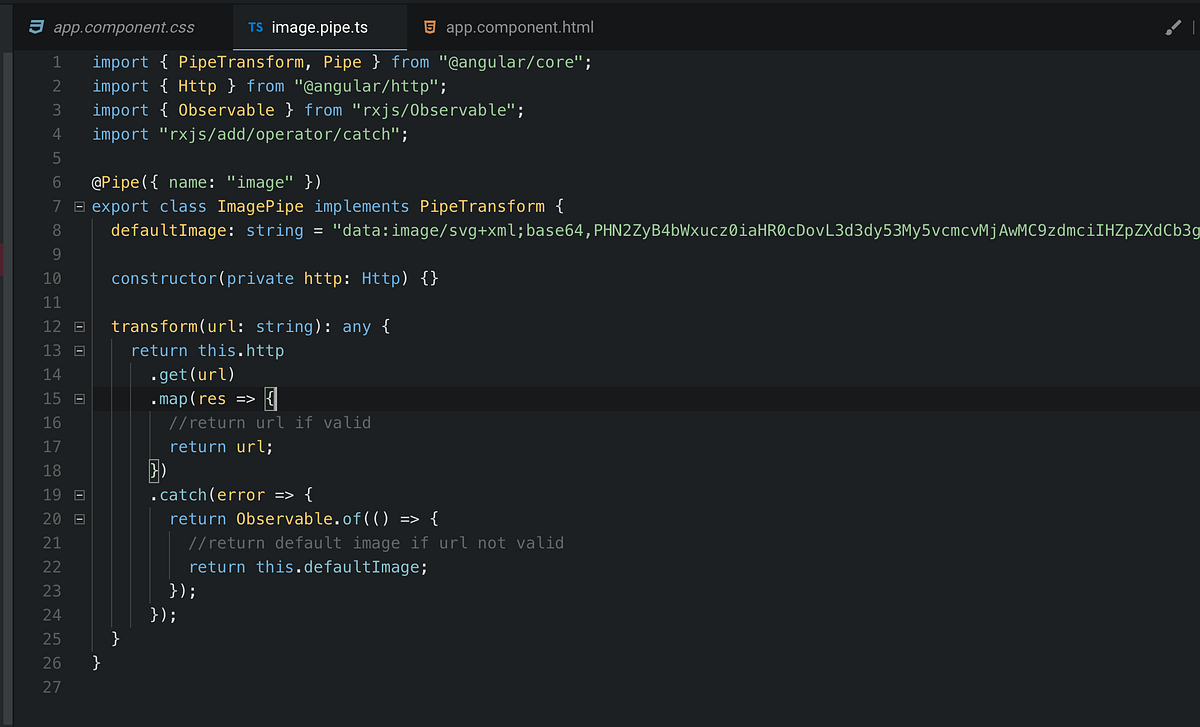Collapse the ImagePipe class fold on line 7
1200x727 pixels.
78,206
